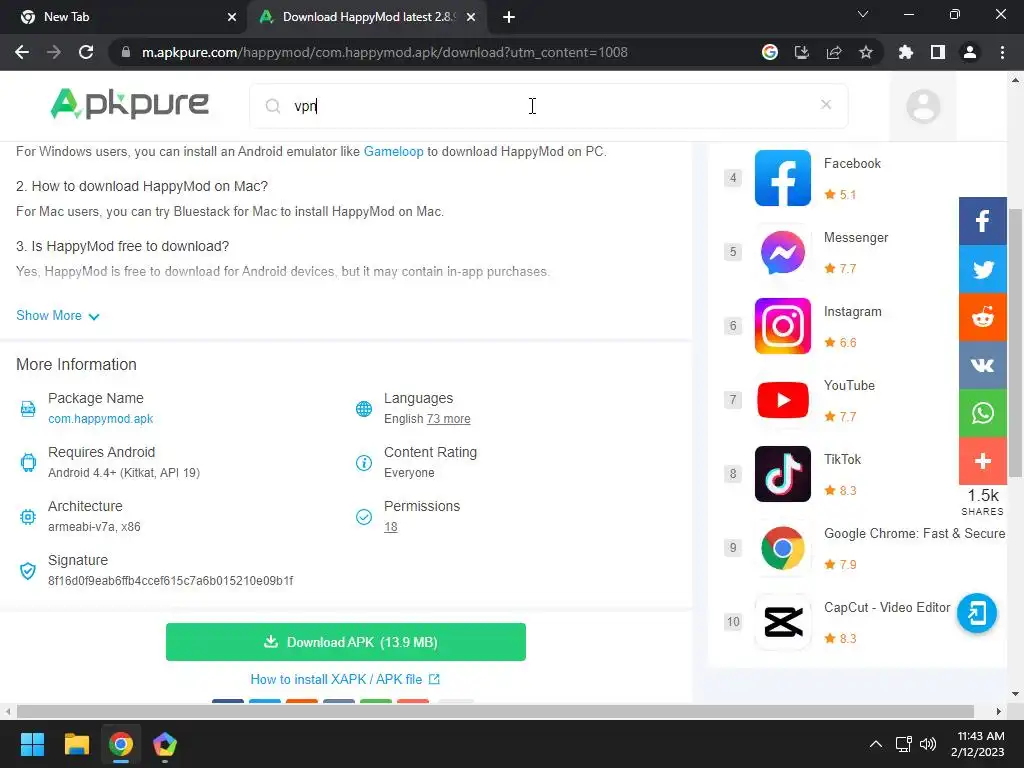View 73 more languages
This screenshot has height=768, width=1024.
448,419
